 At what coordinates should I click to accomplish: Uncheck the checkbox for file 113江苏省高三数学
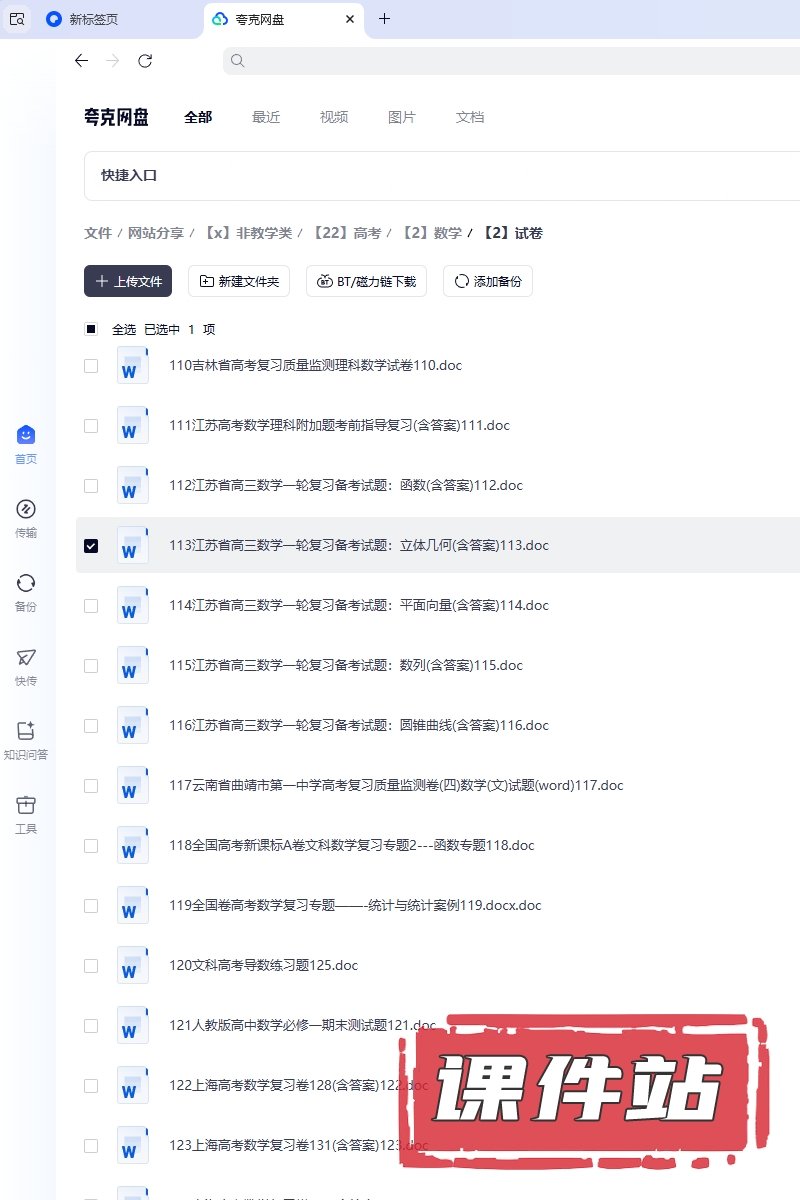point(91,545)
